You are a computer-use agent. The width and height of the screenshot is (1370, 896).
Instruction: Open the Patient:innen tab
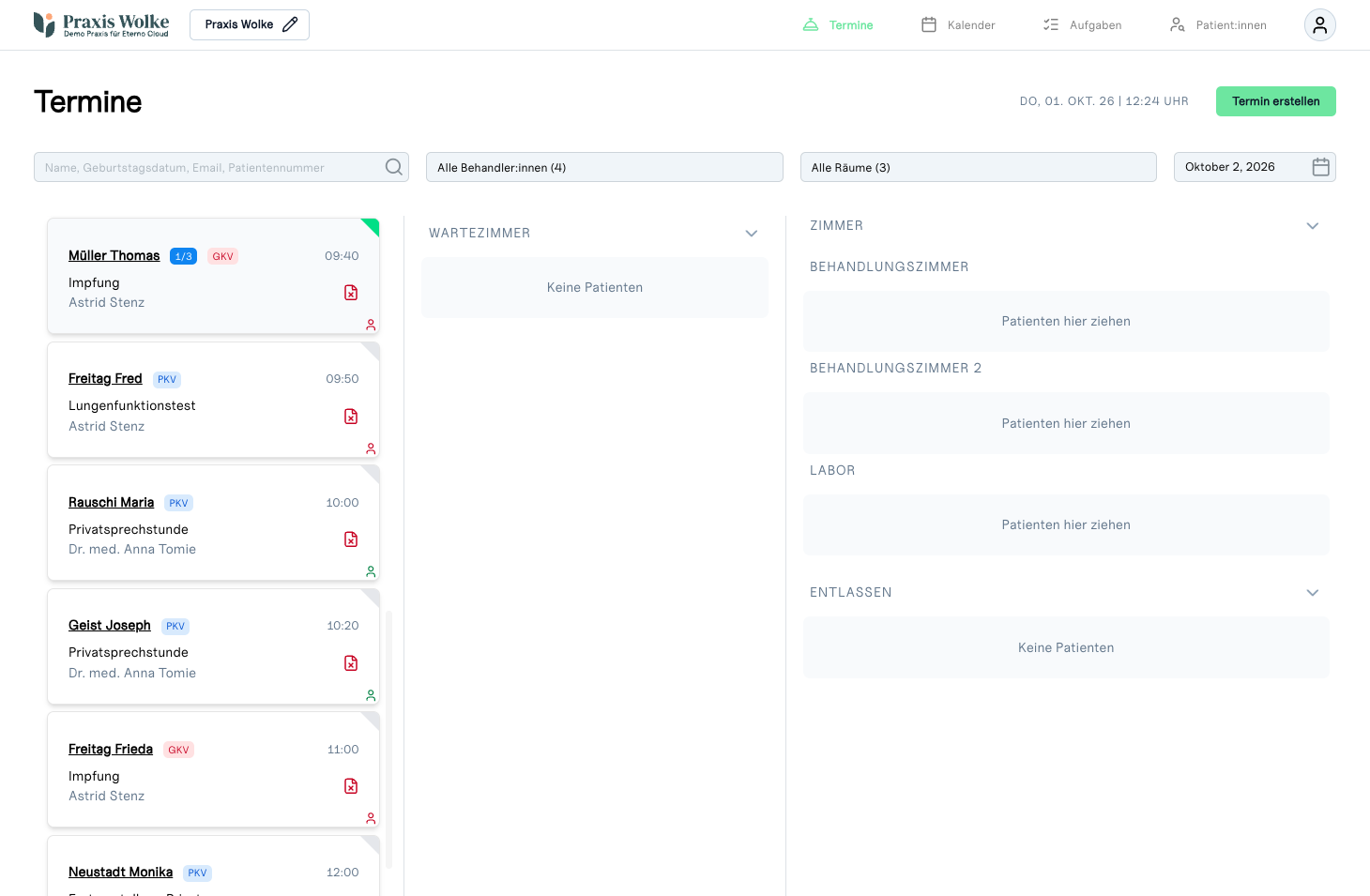[1218, 25]
